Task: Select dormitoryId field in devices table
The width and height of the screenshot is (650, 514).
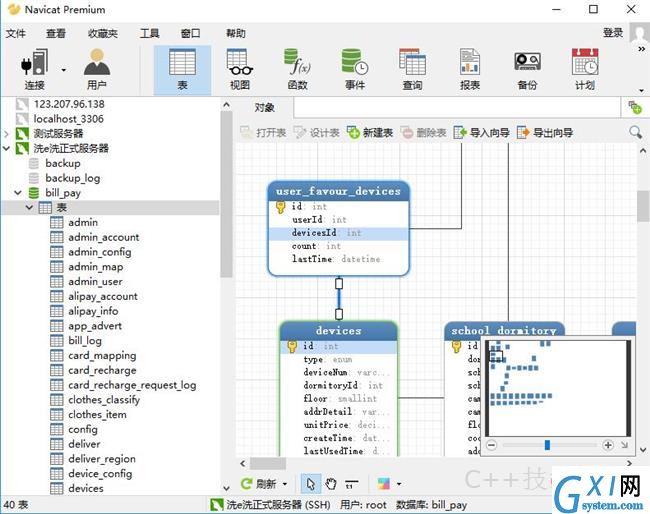Action: [x=339, y=386]
